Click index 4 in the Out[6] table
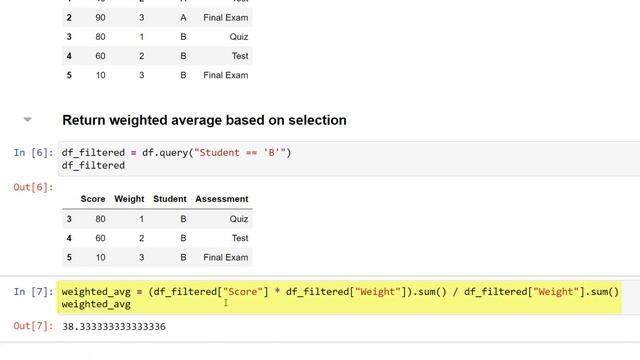Viewport: 640px width, 360px height. coord(69,238)
